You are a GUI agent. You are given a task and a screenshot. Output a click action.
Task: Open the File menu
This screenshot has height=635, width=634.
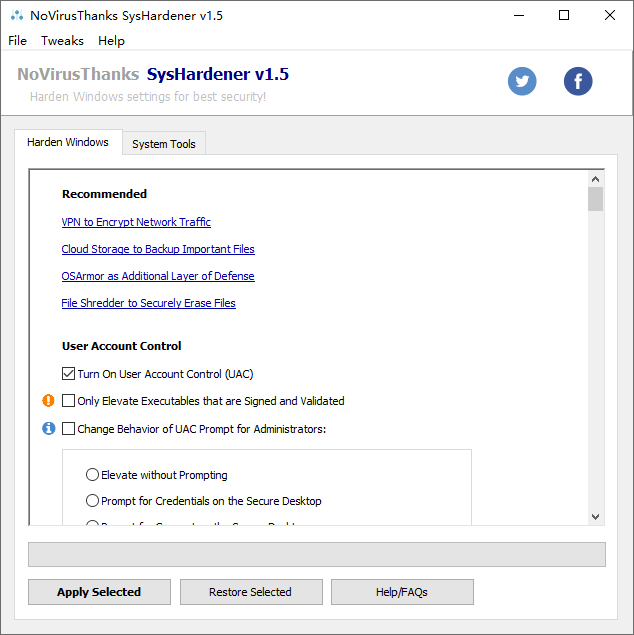[x=18, y=41]
